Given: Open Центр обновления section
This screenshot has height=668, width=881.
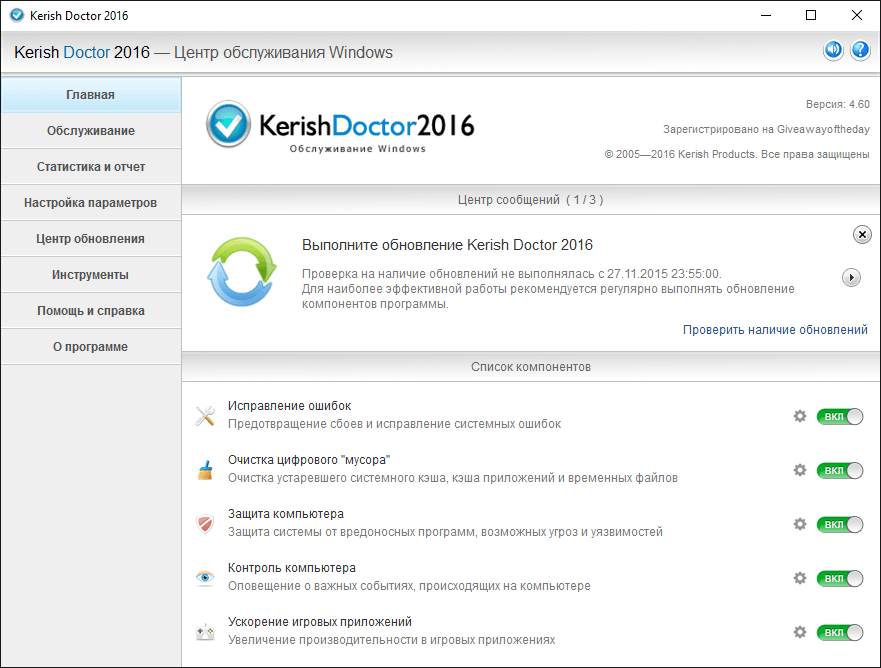Looking at the screenshot, I should (90, 238).
